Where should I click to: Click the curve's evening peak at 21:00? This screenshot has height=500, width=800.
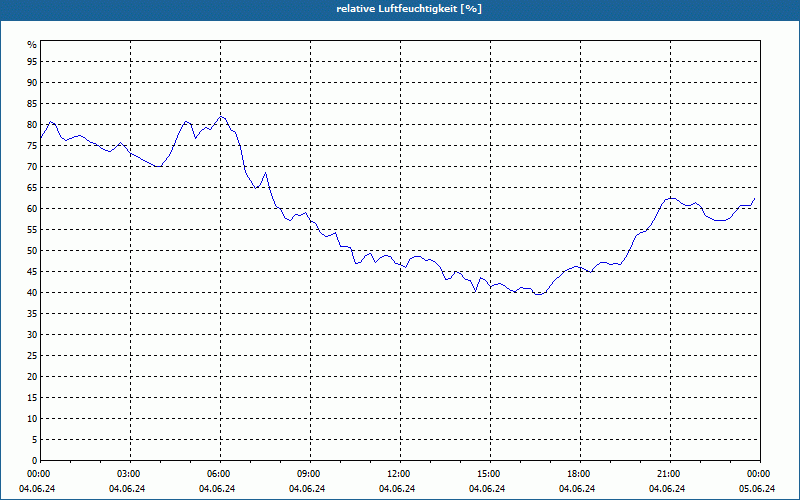(671, 198)
